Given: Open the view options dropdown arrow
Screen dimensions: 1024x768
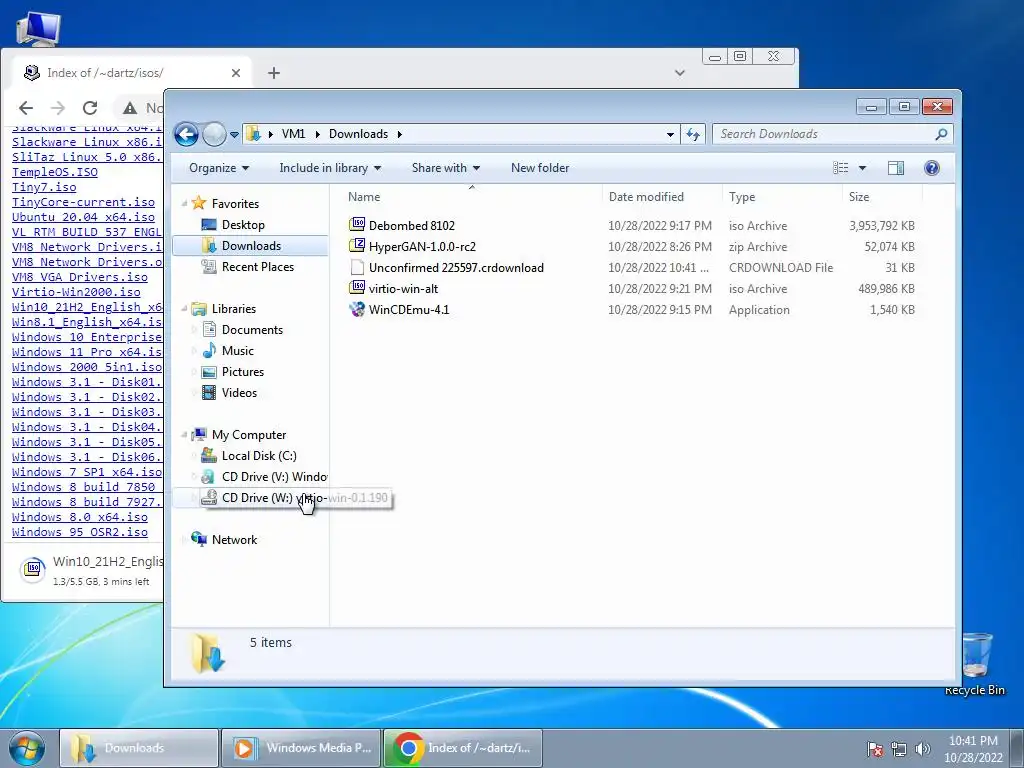Looking at the screenshot, I should click(x=862, y=168).
